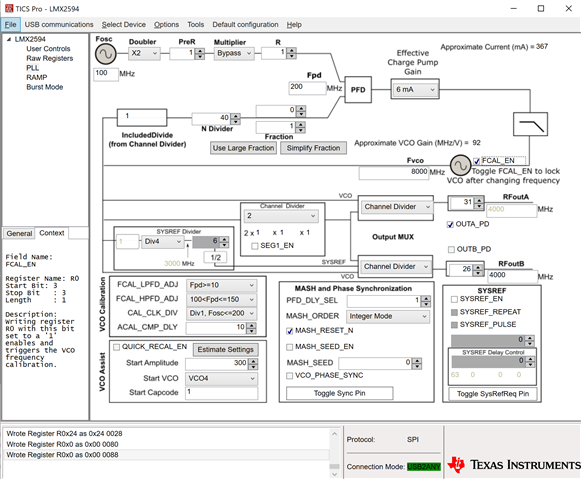Image resolution: width=581 pixels, height=479 pixels.
Task: Click the green USB2ANY connection indicator
Action: click(x=424, y=467)
